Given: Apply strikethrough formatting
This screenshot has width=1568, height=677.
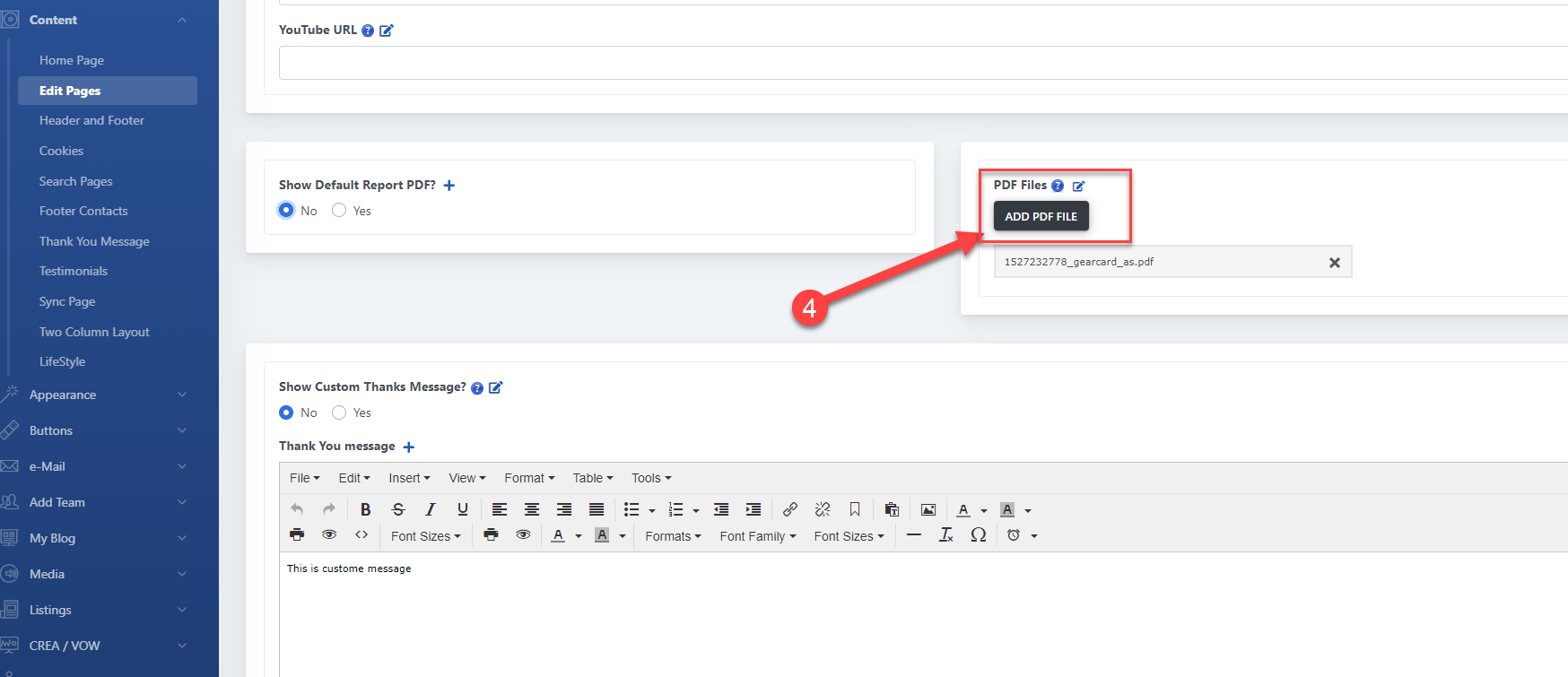Looking at the screenshot, I should (398, 509).
